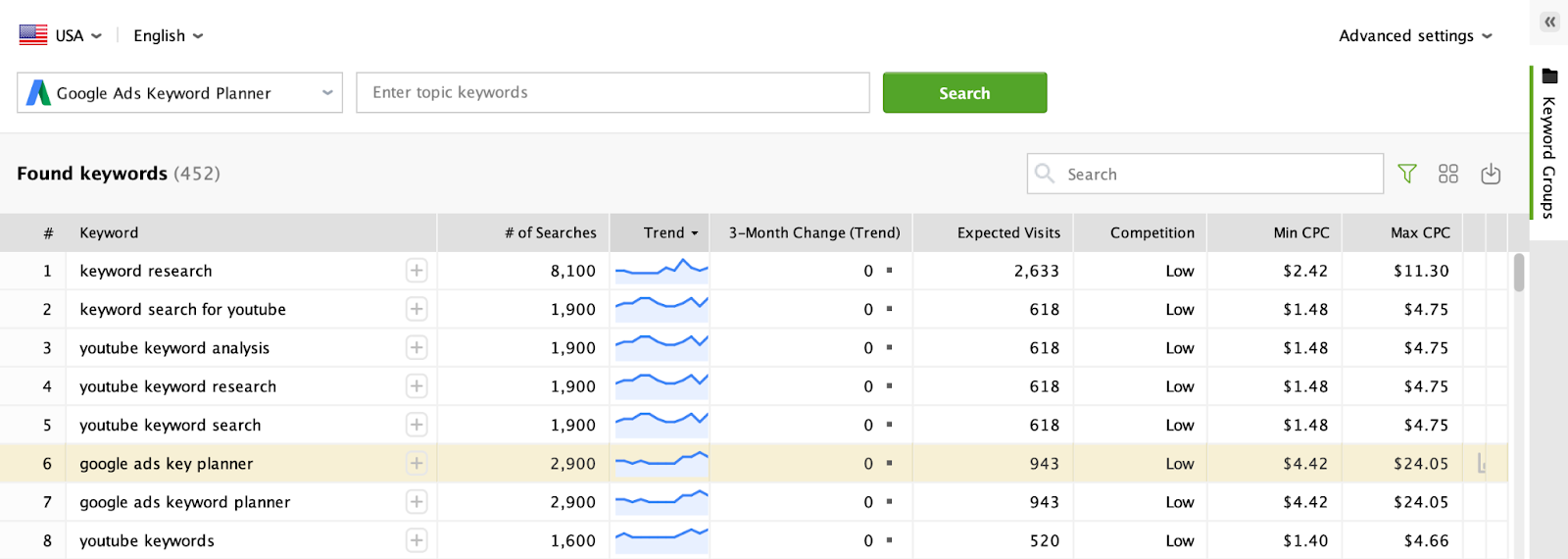Open the Trend column sort arrow
This screenshot has height=559, width=1568.
point(695,233)
